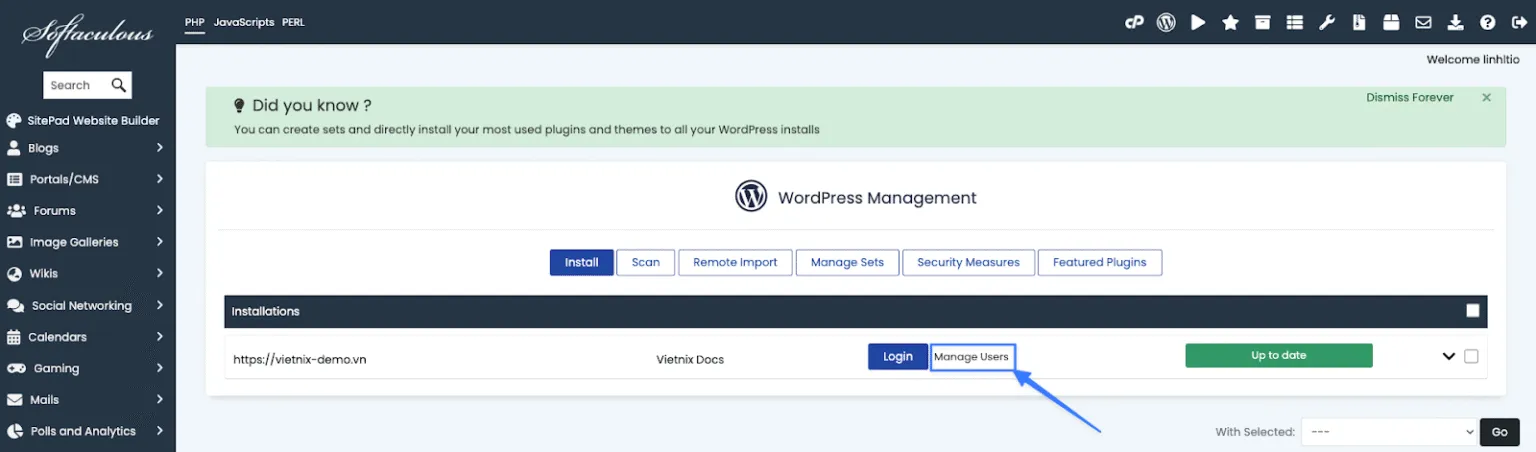Click the play demos icon
1536x452 pixels.
(1198, 22)
